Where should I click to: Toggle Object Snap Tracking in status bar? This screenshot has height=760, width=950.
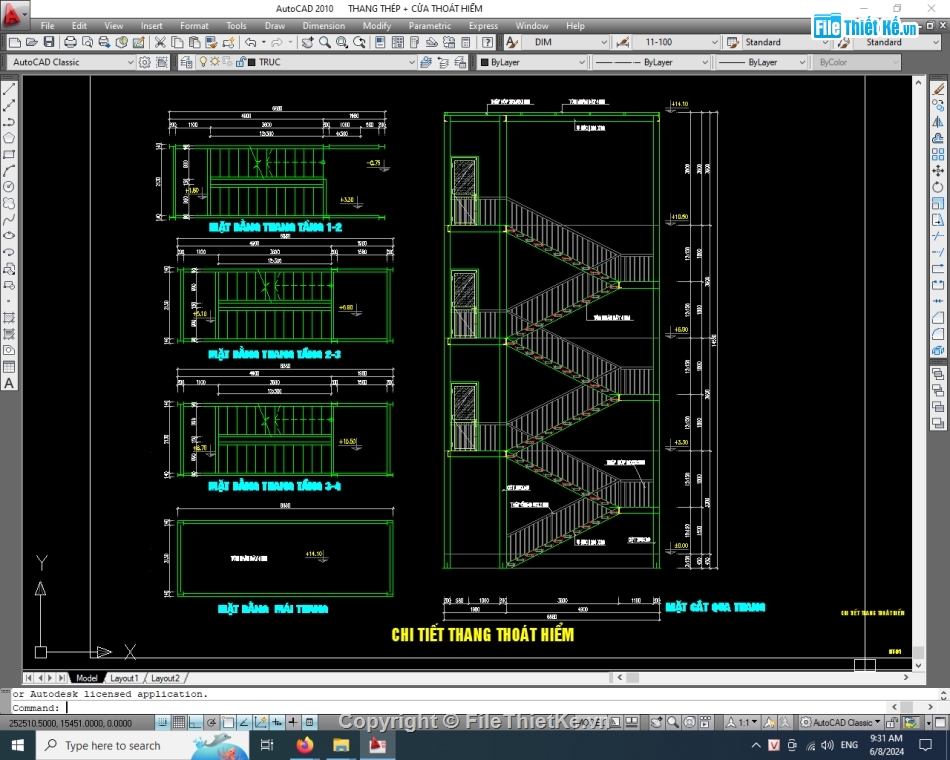coord(244,722)
